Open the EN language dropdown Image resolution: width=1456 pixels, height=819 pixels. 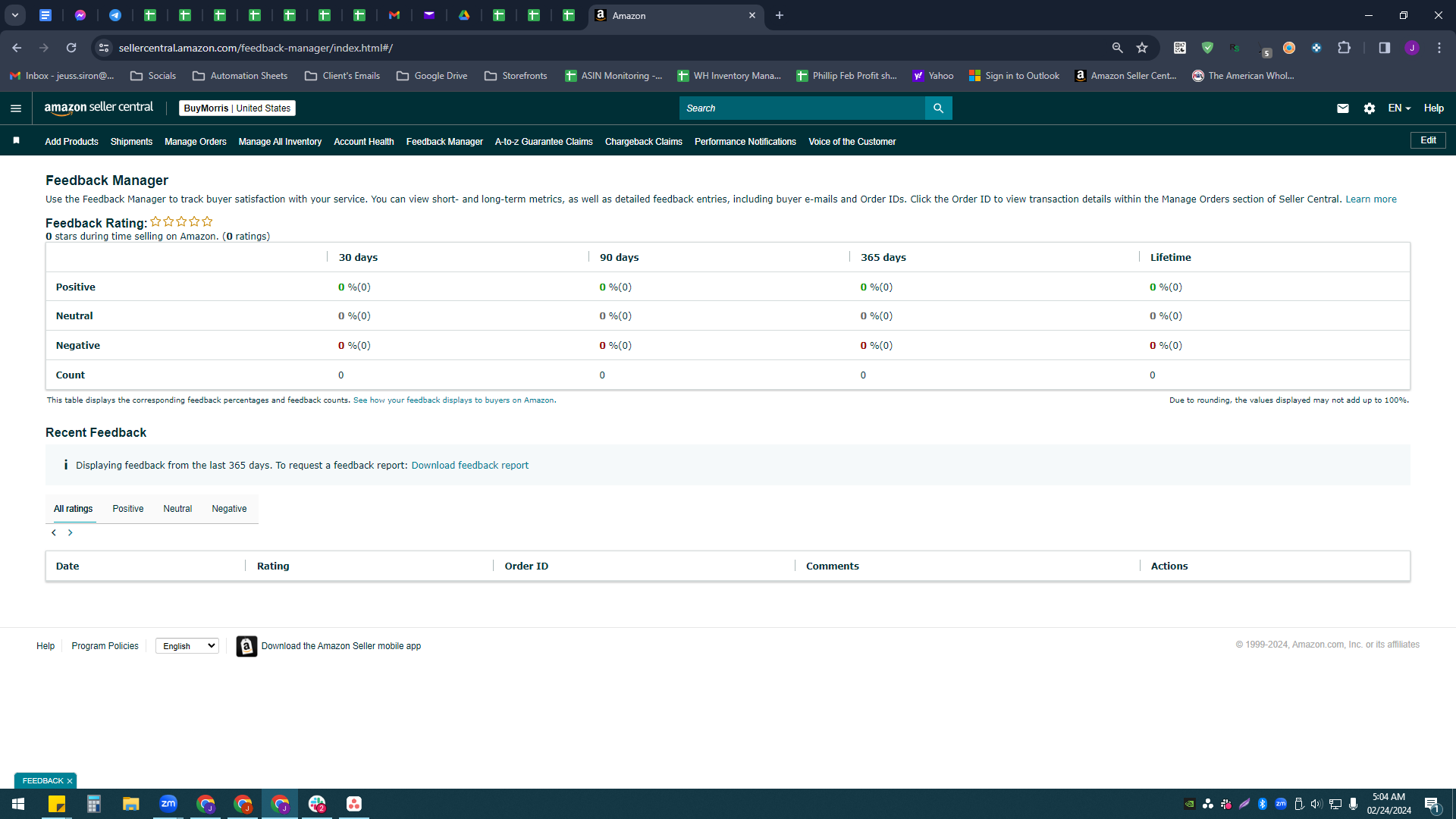click(1399, 108)
